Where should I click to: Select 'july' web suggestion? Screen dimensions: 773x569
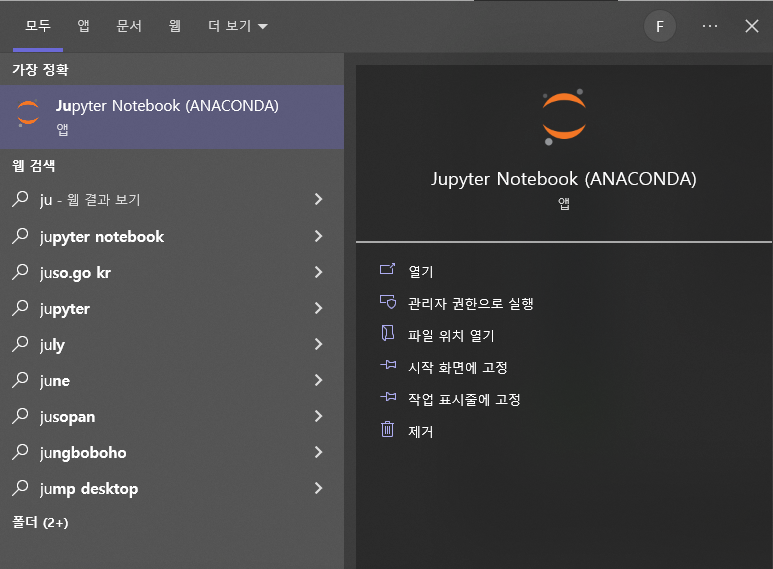coord(52,345)
